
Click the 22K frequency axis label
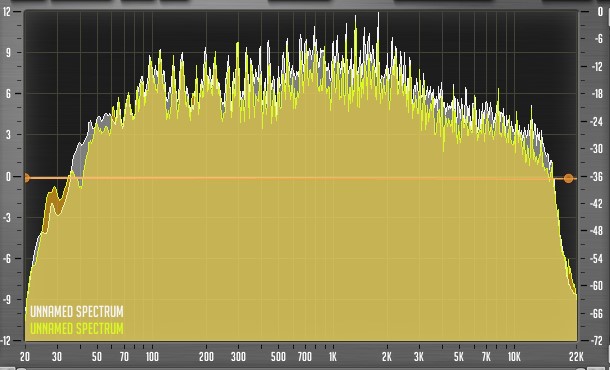576,357
